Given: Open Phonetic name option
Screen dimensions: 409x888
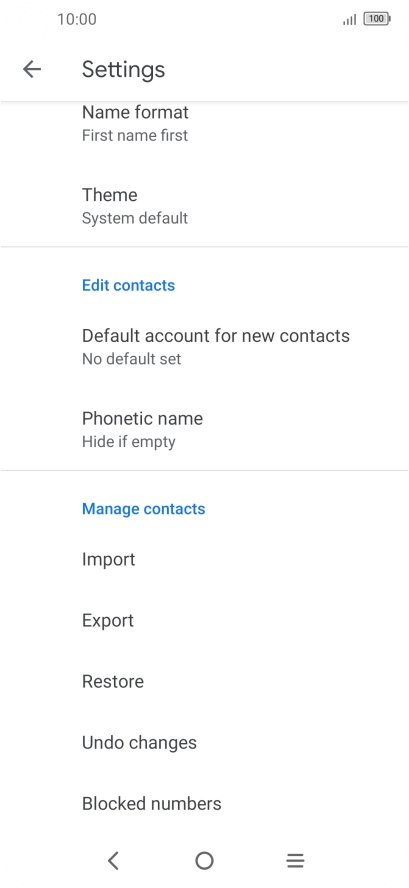Looking at the screenshot, I should [204, 429].
